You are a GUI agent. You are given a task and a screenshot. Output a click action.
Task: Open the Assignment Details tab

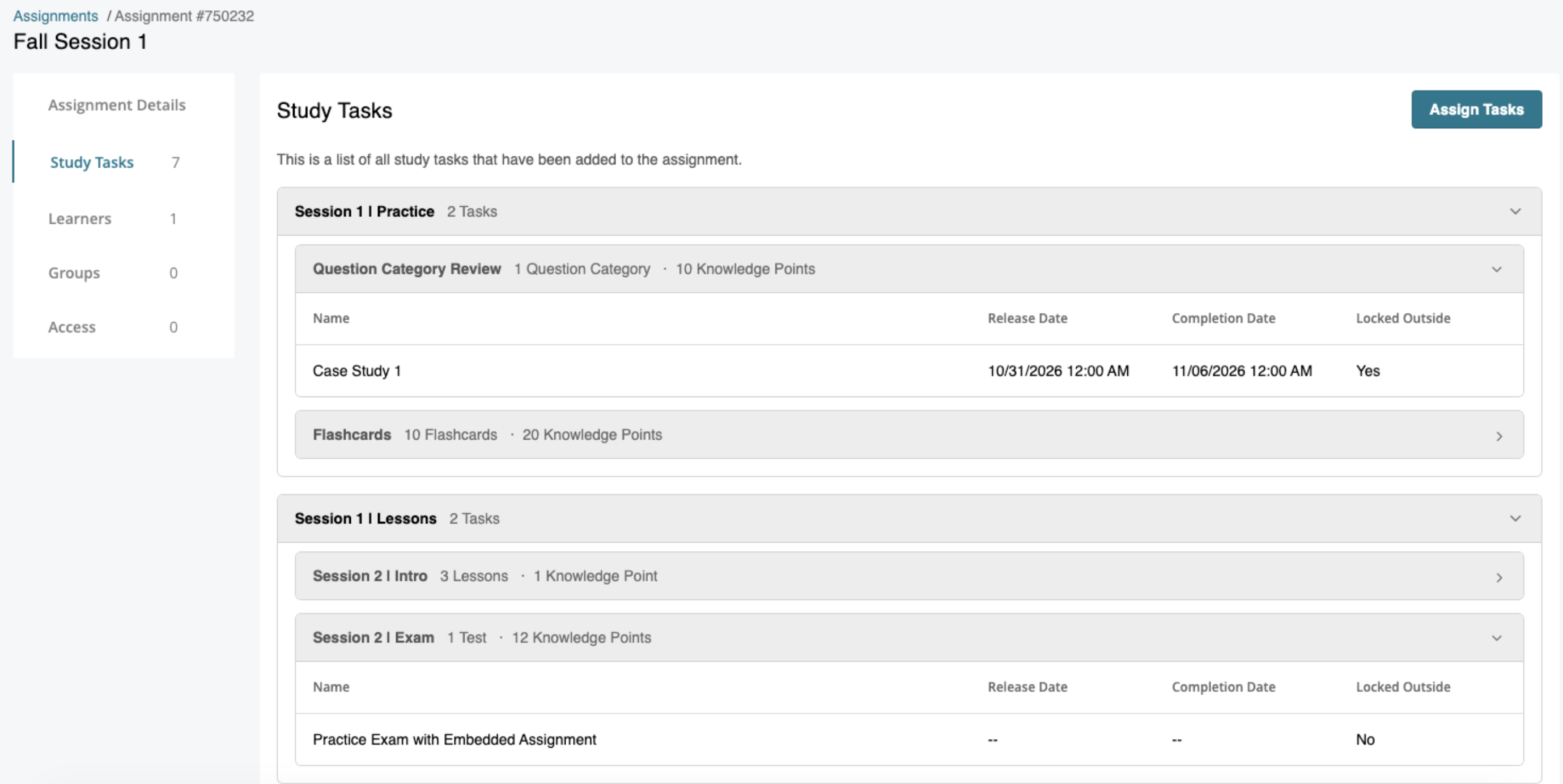click(x=117, y=105)
